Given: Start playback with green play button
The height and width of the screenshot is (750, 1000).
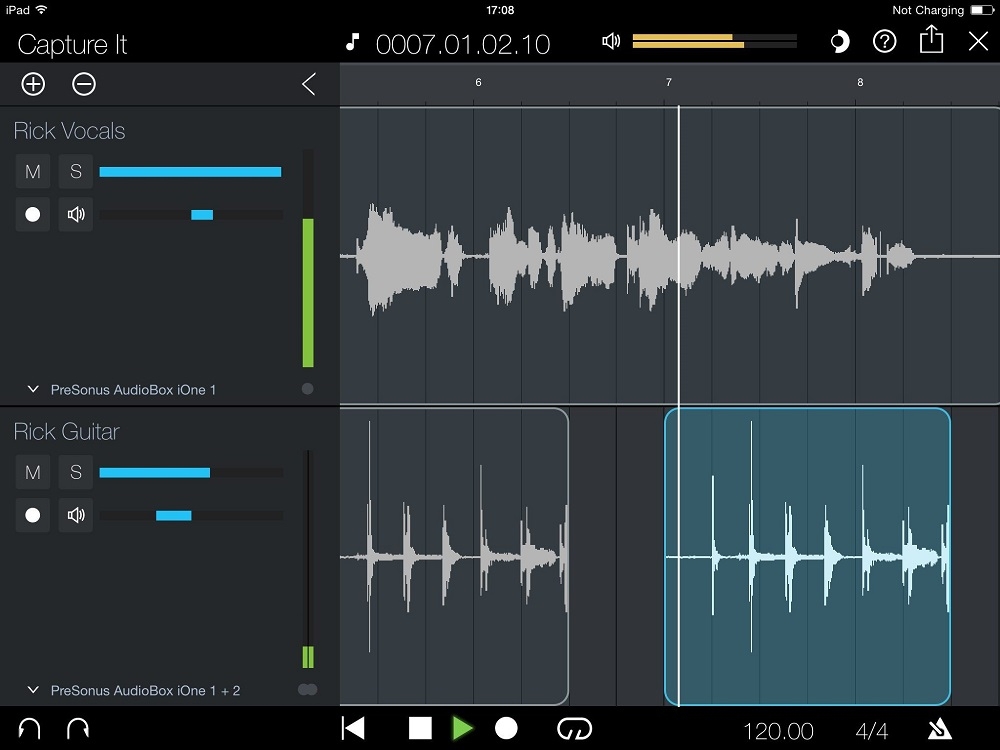Looking at the screenshot, I should click(x=463, y=728).
